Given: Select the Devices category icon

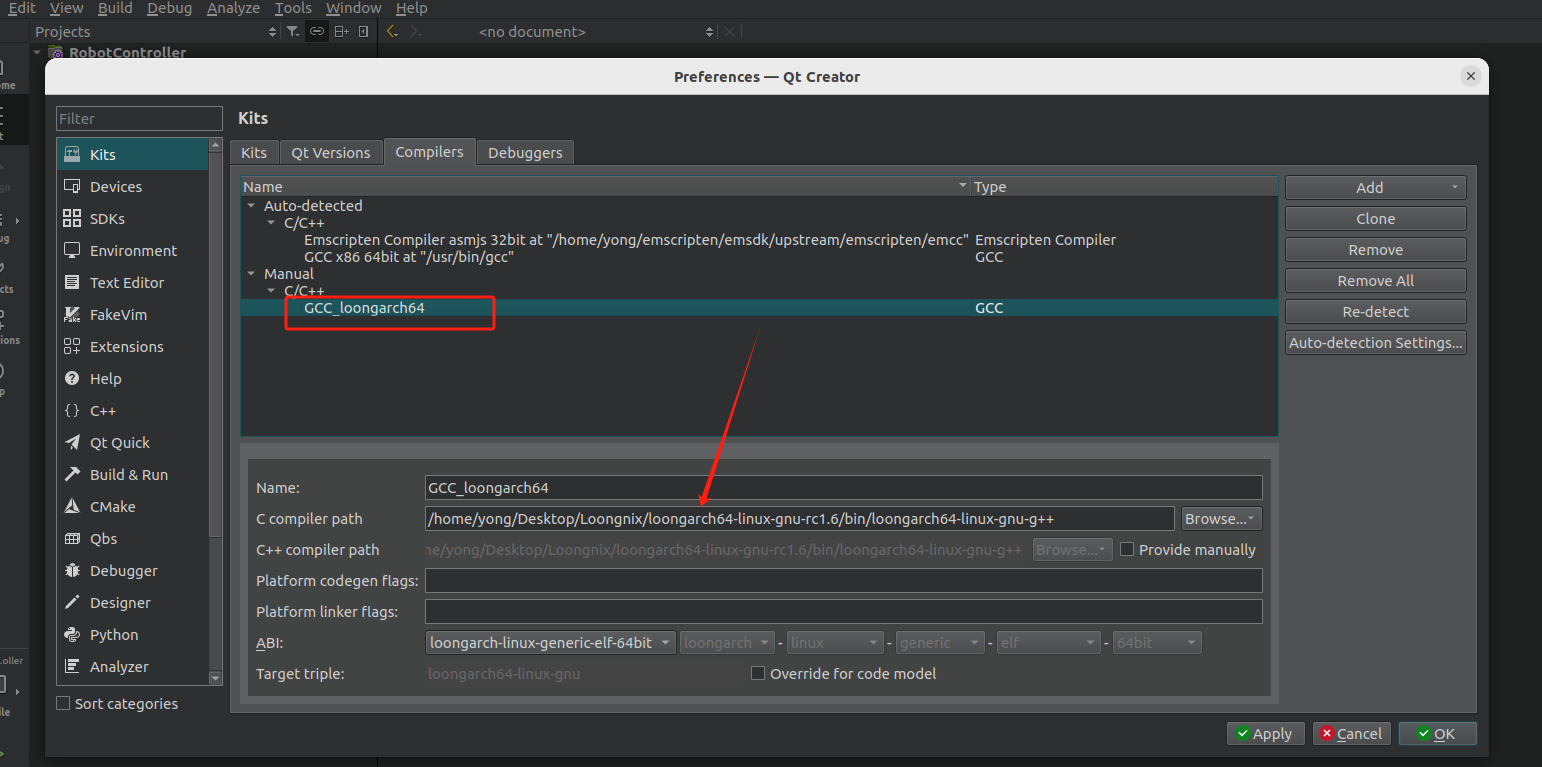Looking at the screenshot, I should [x=72, y=187].
